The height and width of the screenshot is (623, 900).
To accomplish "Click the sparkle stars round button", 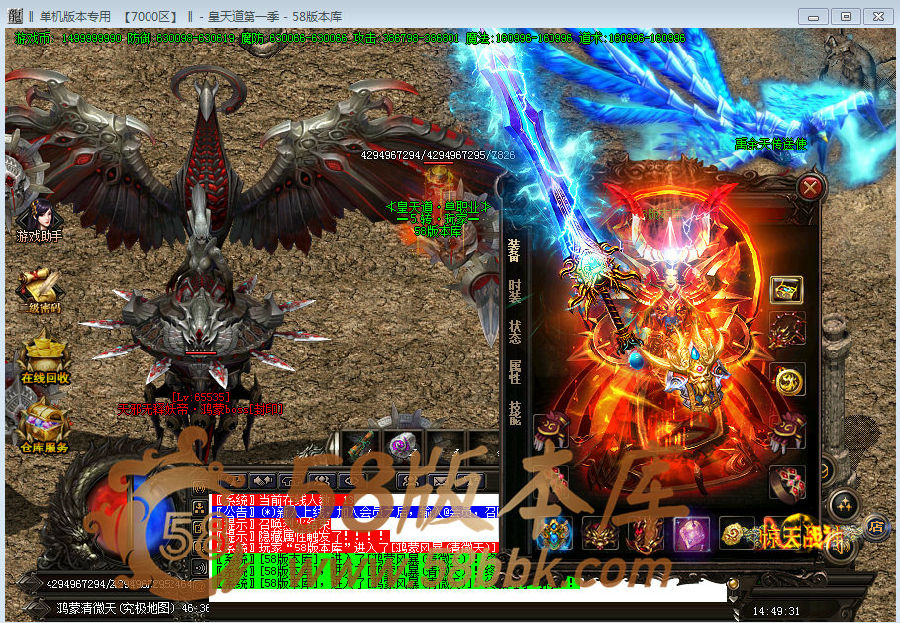I will pos(844,505).
